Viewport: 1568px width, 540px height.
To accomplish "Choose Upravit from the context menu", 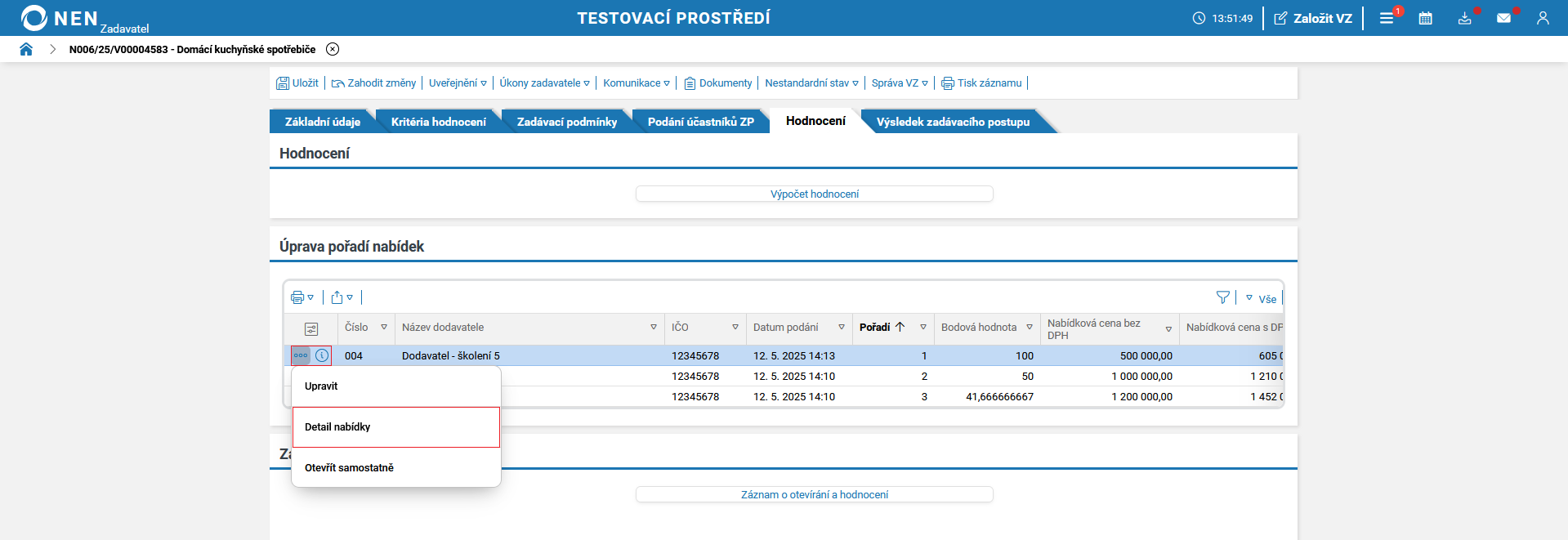I will pos(396,386).
